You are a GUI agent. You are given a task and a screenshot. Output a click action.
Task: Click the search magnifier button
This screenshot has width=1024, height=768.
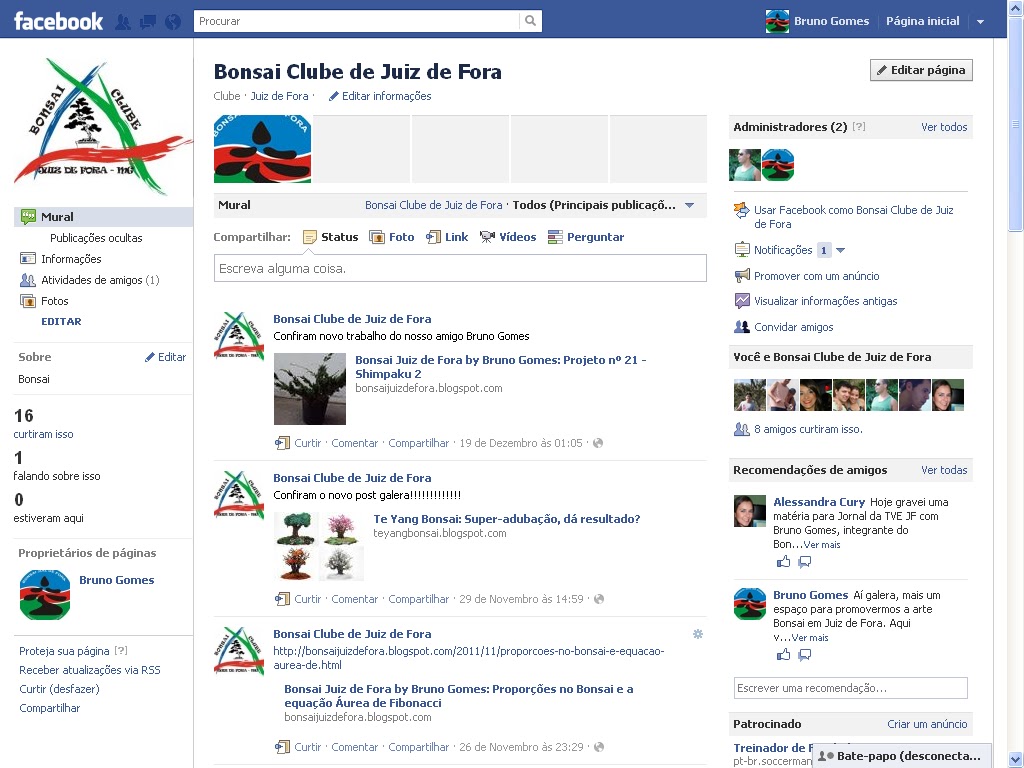tap(530, 21)
